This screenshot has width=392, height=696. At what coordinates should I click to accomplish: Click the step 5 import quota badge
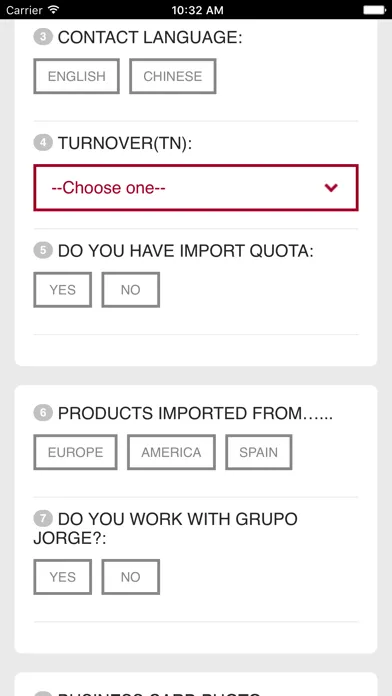click(43, 250)
